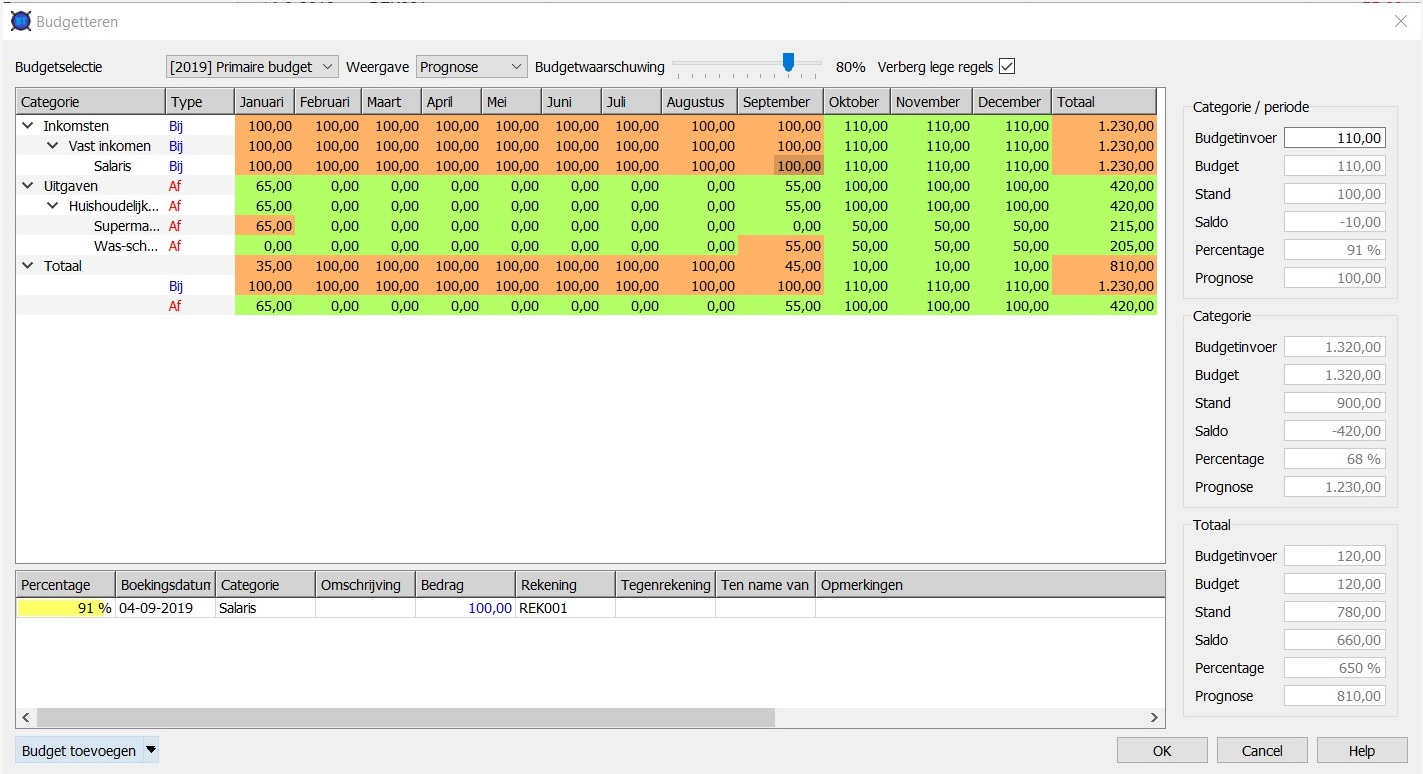Collapse the Vast inkomen subcategory
The image size is (1423, 774).
tap(53, 146)
